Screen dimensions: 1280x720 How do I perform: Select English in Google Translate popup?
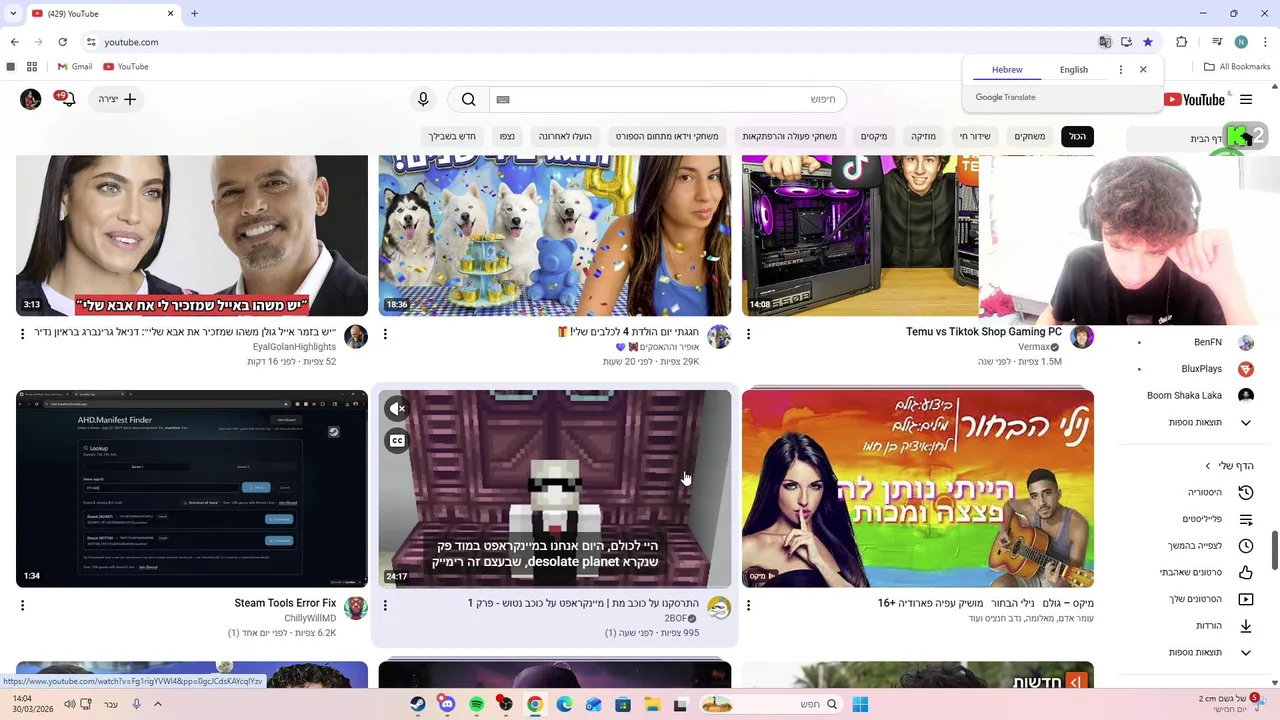tap(1074, 70)
